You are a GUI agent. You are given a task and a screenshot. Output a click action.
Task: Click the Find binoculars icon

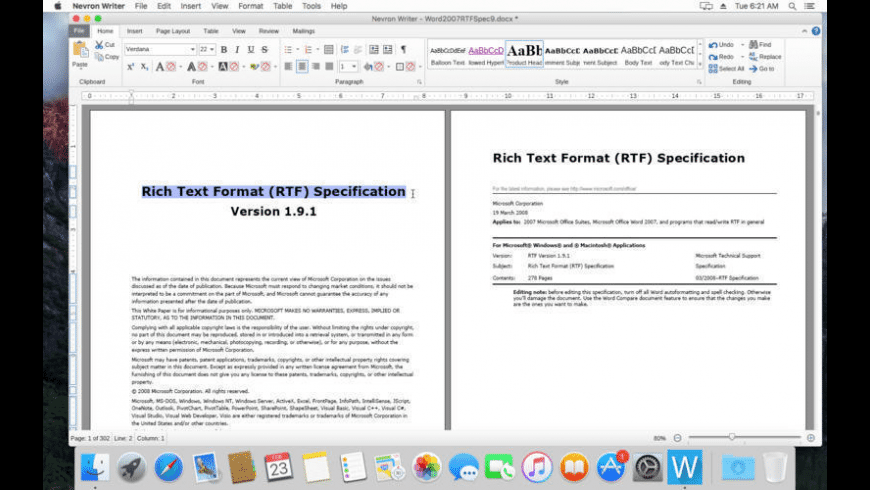point(752,45)
